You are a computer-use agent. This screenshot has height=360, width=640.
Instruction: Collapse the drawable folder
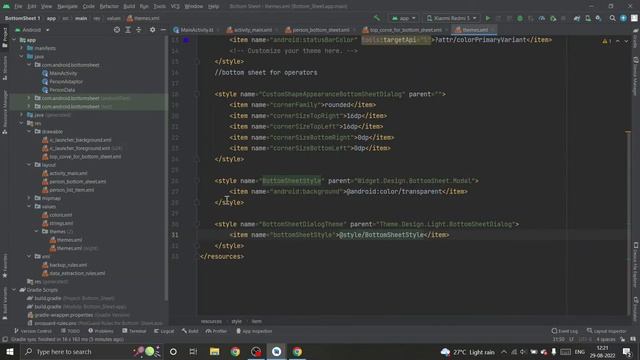point(29,131)
